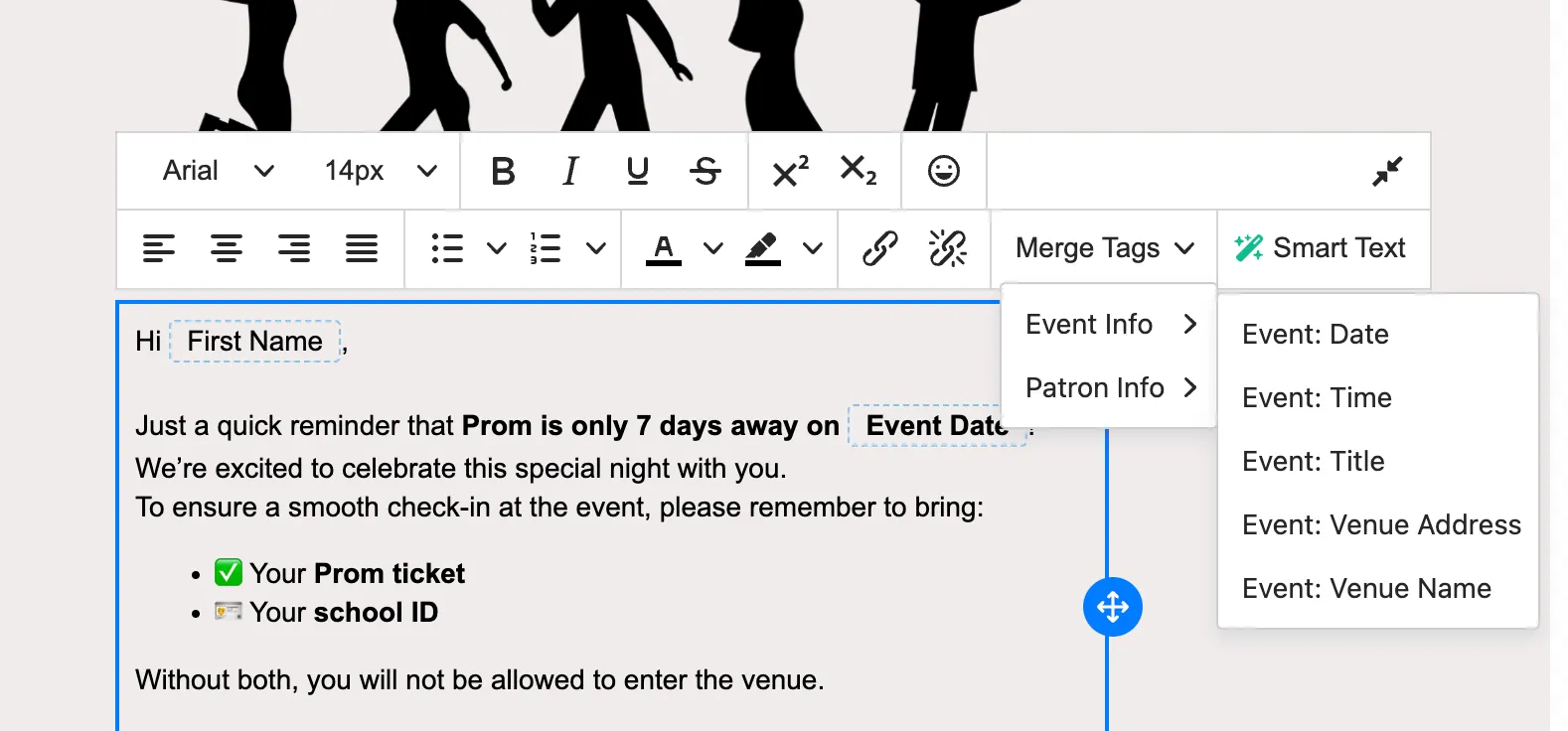Align text to the right

[294, 248]
